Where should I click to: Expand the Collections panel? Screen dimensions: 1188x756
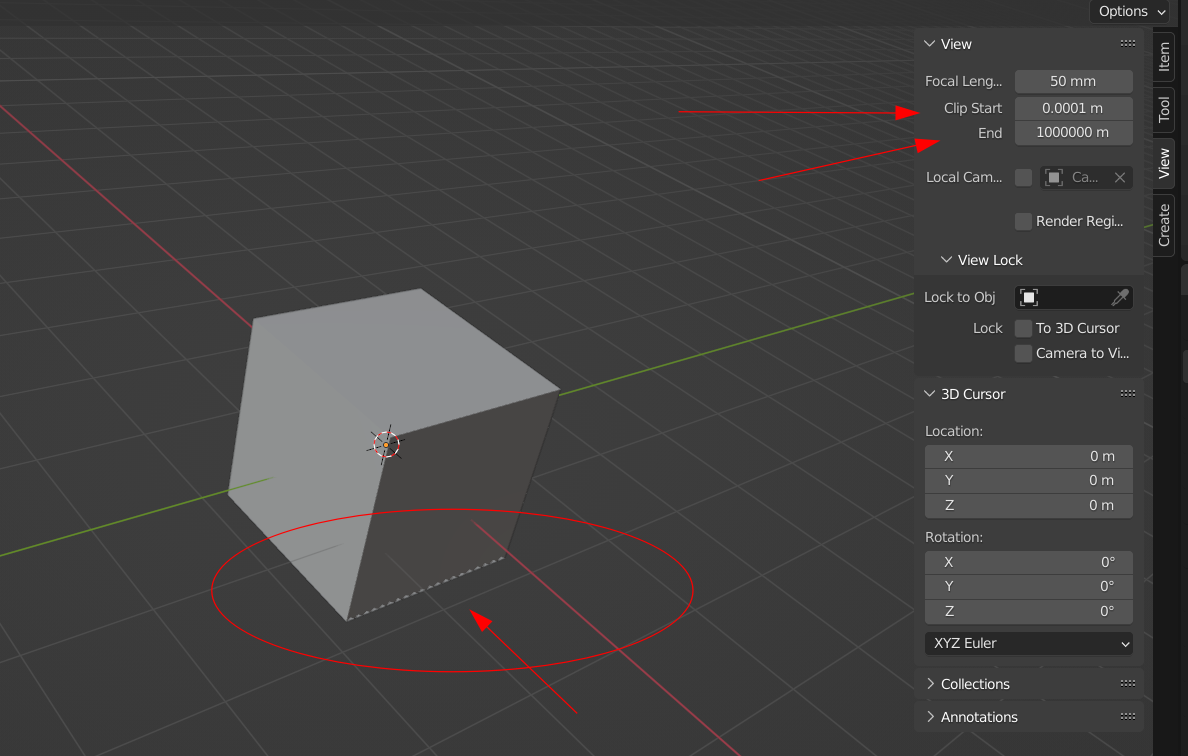click(x=930, y=684)
